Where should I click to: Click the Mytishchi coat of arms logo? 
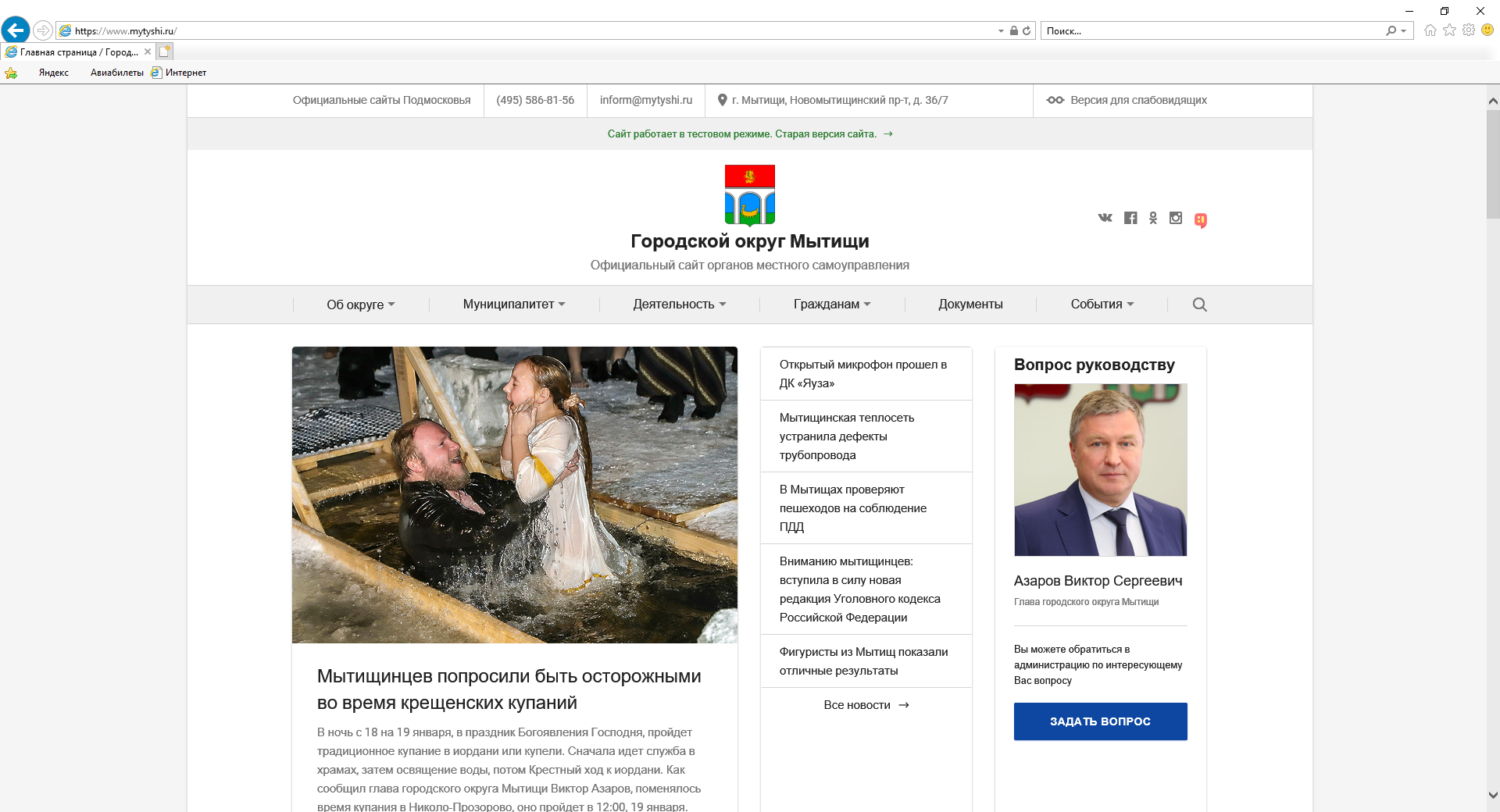pos(750,195)
